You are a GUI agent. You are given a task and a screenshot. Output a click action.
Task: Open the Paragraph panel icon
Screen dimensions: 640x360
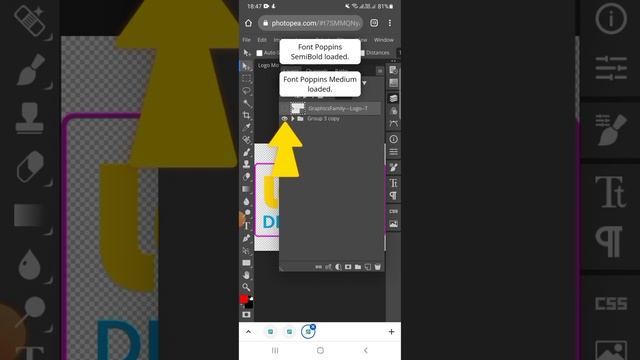(393, 196)
